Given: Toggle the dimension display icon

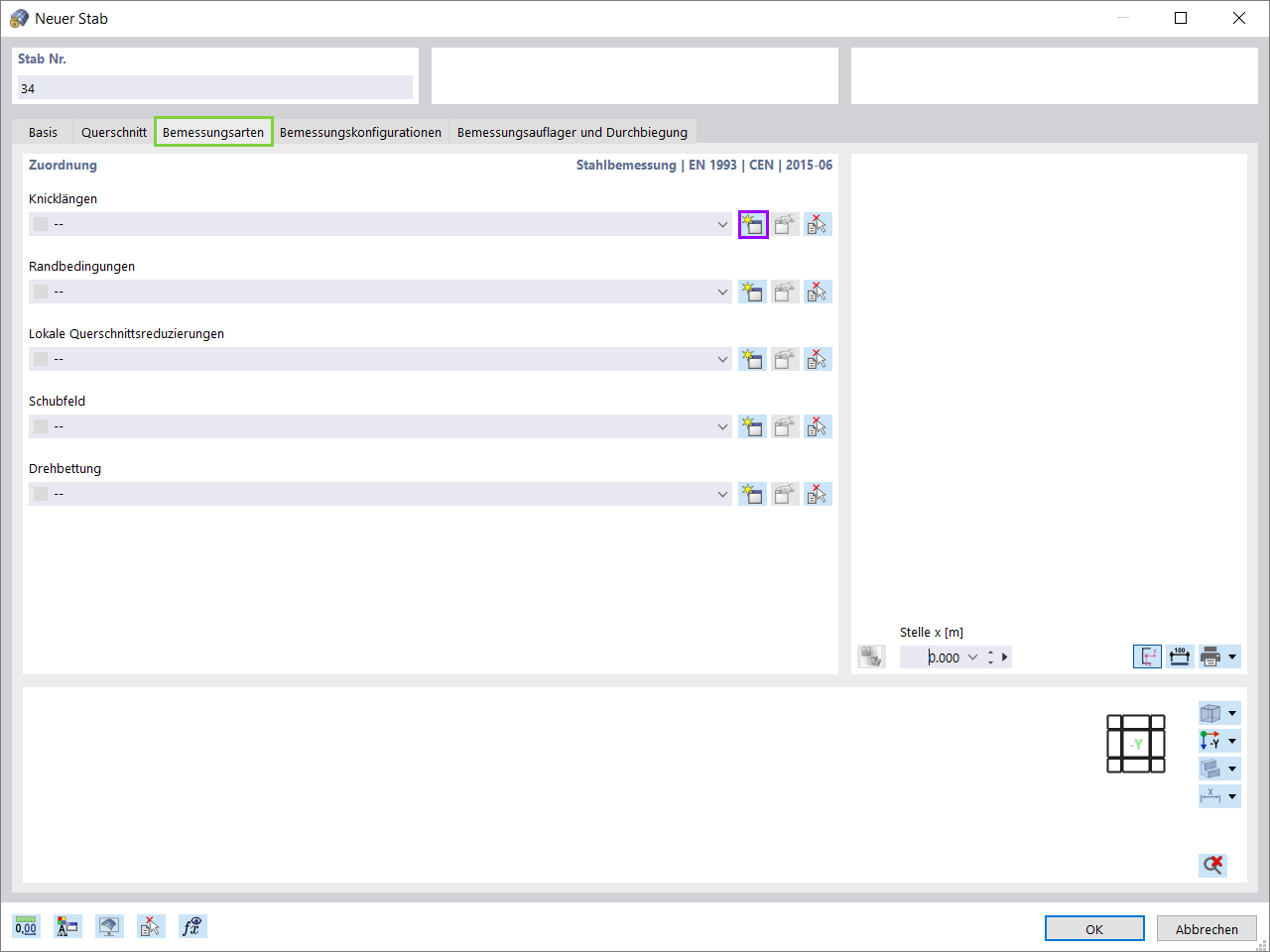Looking at the screenshot, I should (1180, 656).
